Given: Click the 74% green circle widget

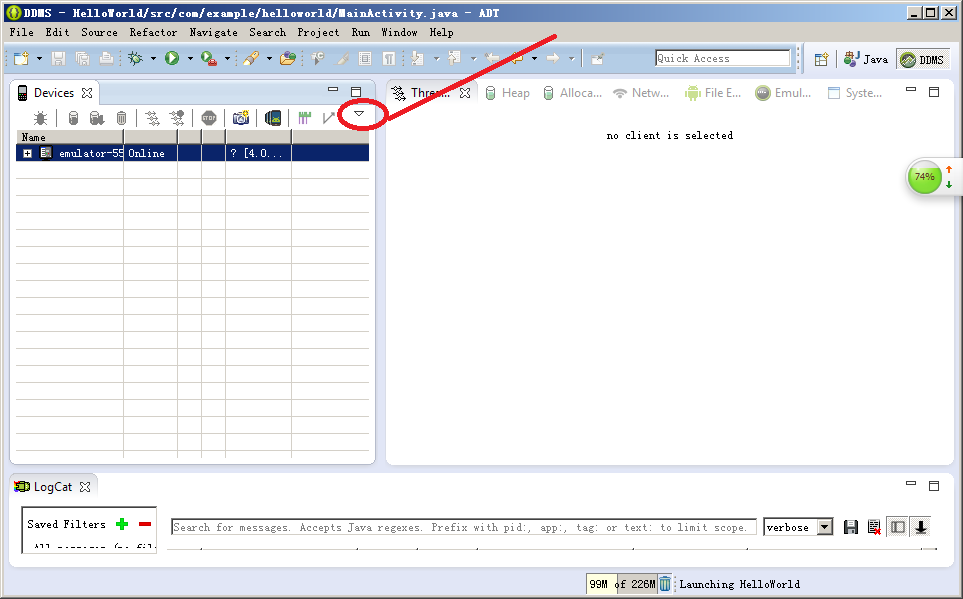Looking at the screenshot, I should [x=924, y=177].
